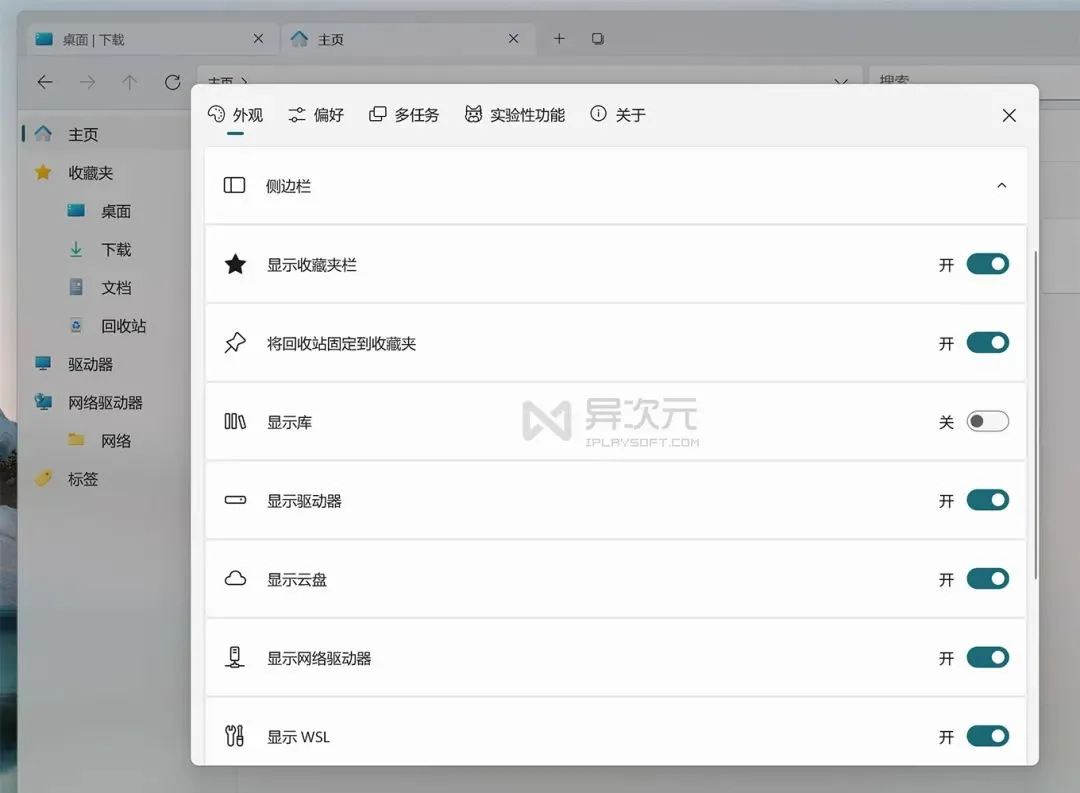Click the forward arrow navigation button
Screen dimensions: 1080x793
coord(87,83)
